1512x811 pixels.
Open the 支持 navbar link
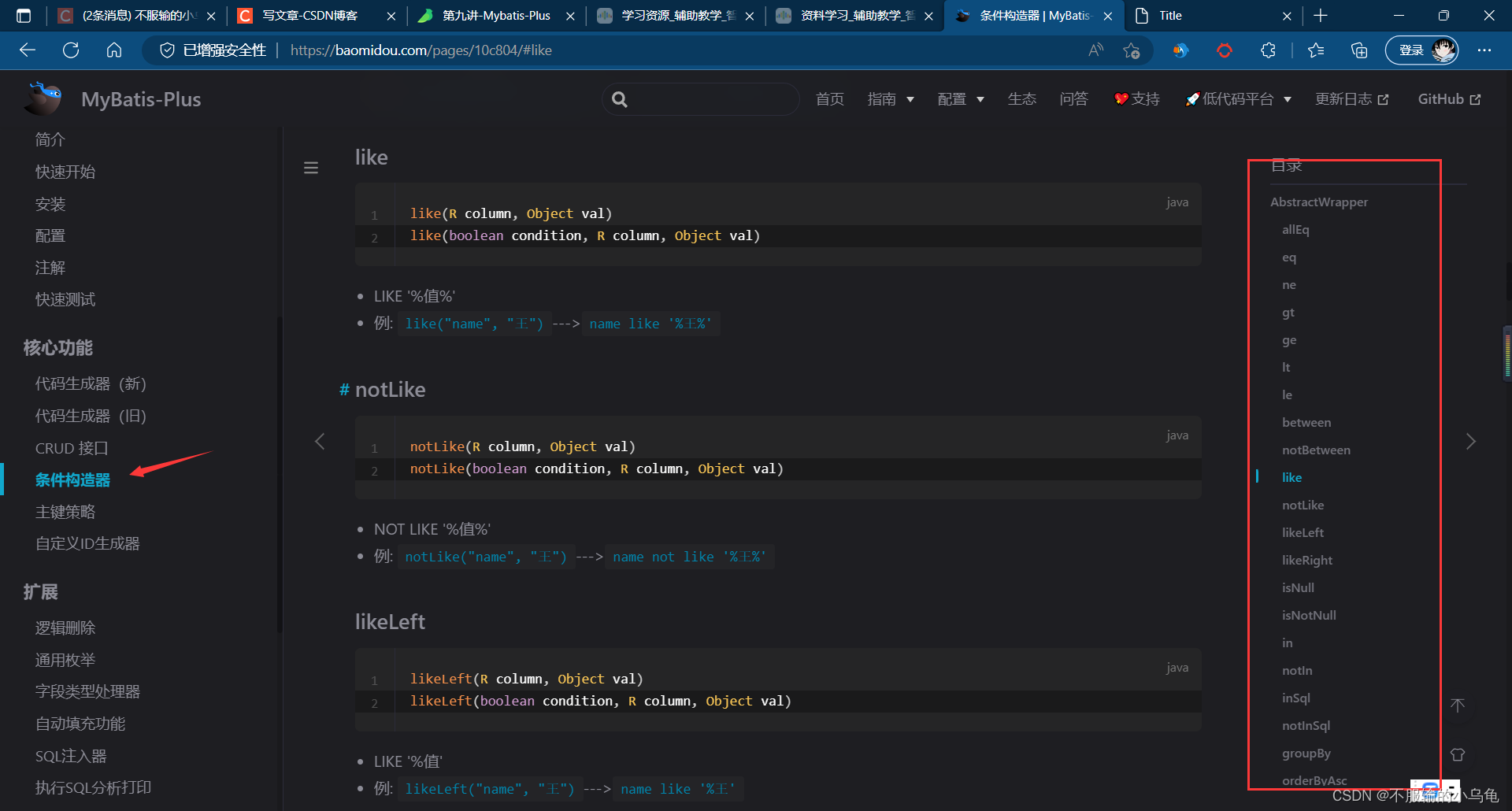(1137, 99)
